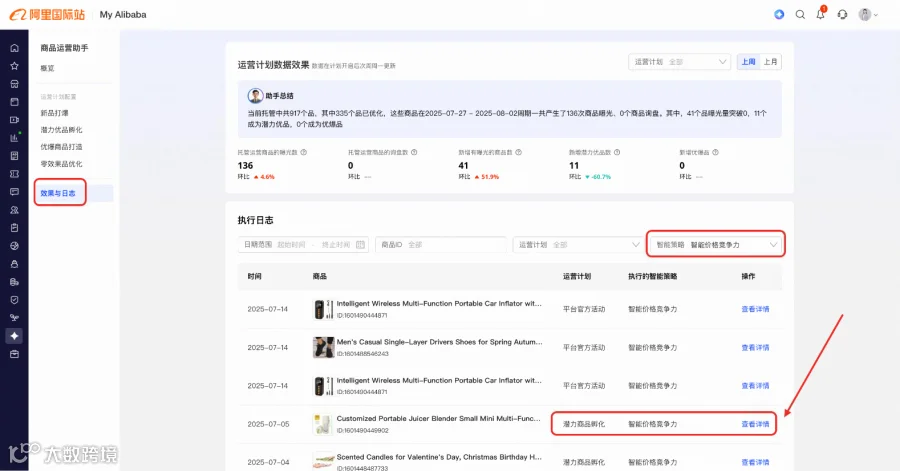Select the highlighted sparkle icon in the sidebar

click(x=14, y=336)
